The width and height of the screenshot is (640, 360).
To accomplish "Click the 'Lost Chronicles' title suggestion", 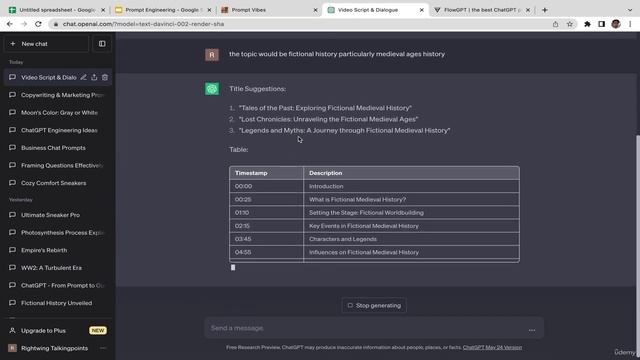I will coord(329,119).
